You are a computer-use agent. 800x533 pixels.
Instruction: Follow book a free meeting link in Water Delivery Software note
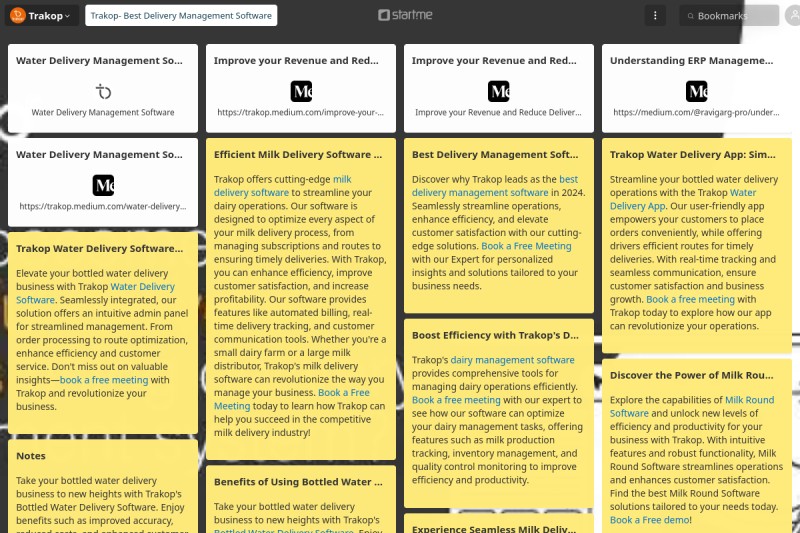point(104,380)
